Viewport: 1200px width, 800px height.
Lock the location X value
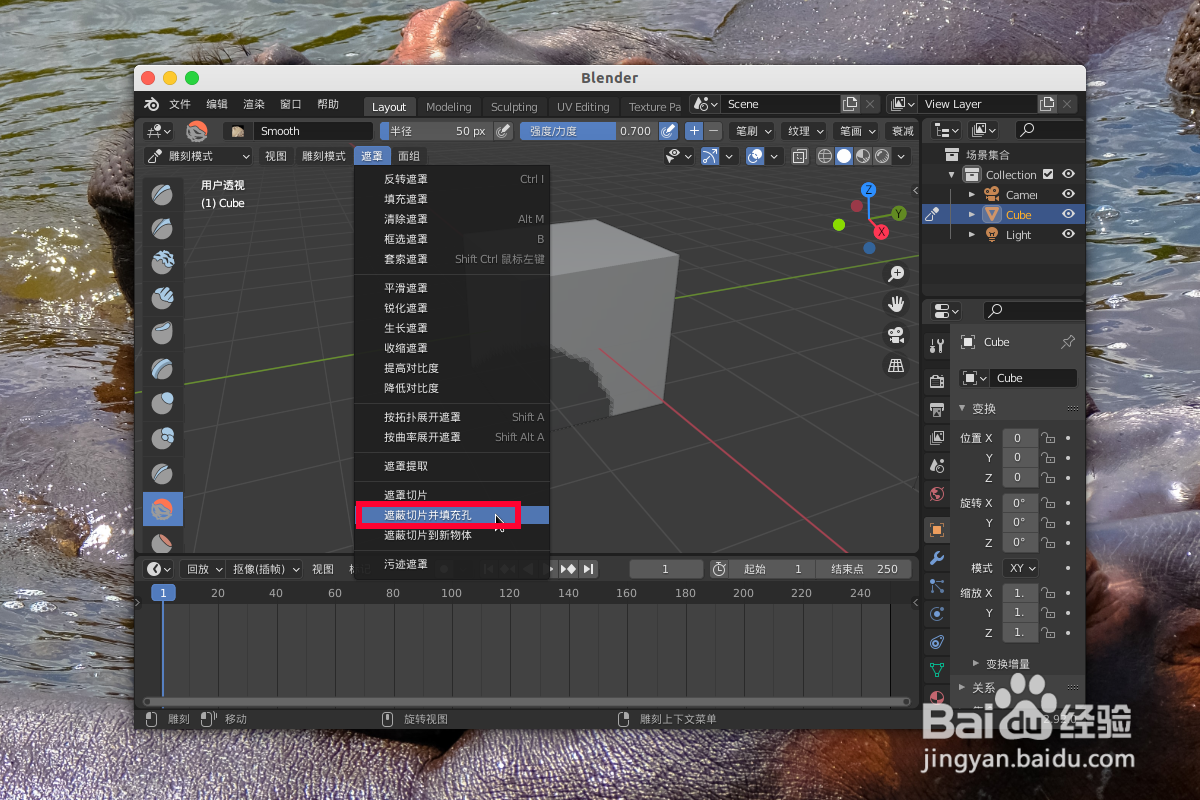[1048, 438]
